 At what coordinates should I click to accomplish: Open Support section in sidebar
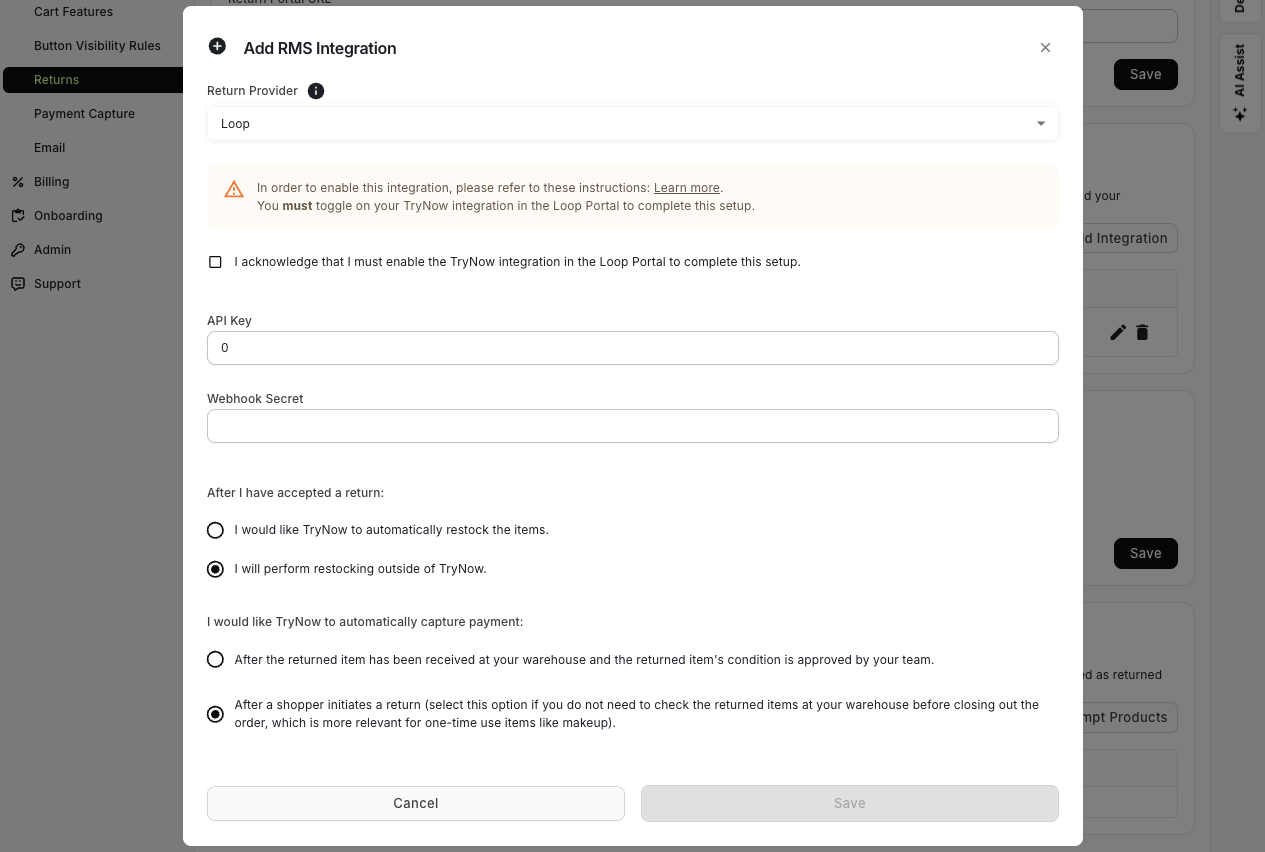pos(57,284)
